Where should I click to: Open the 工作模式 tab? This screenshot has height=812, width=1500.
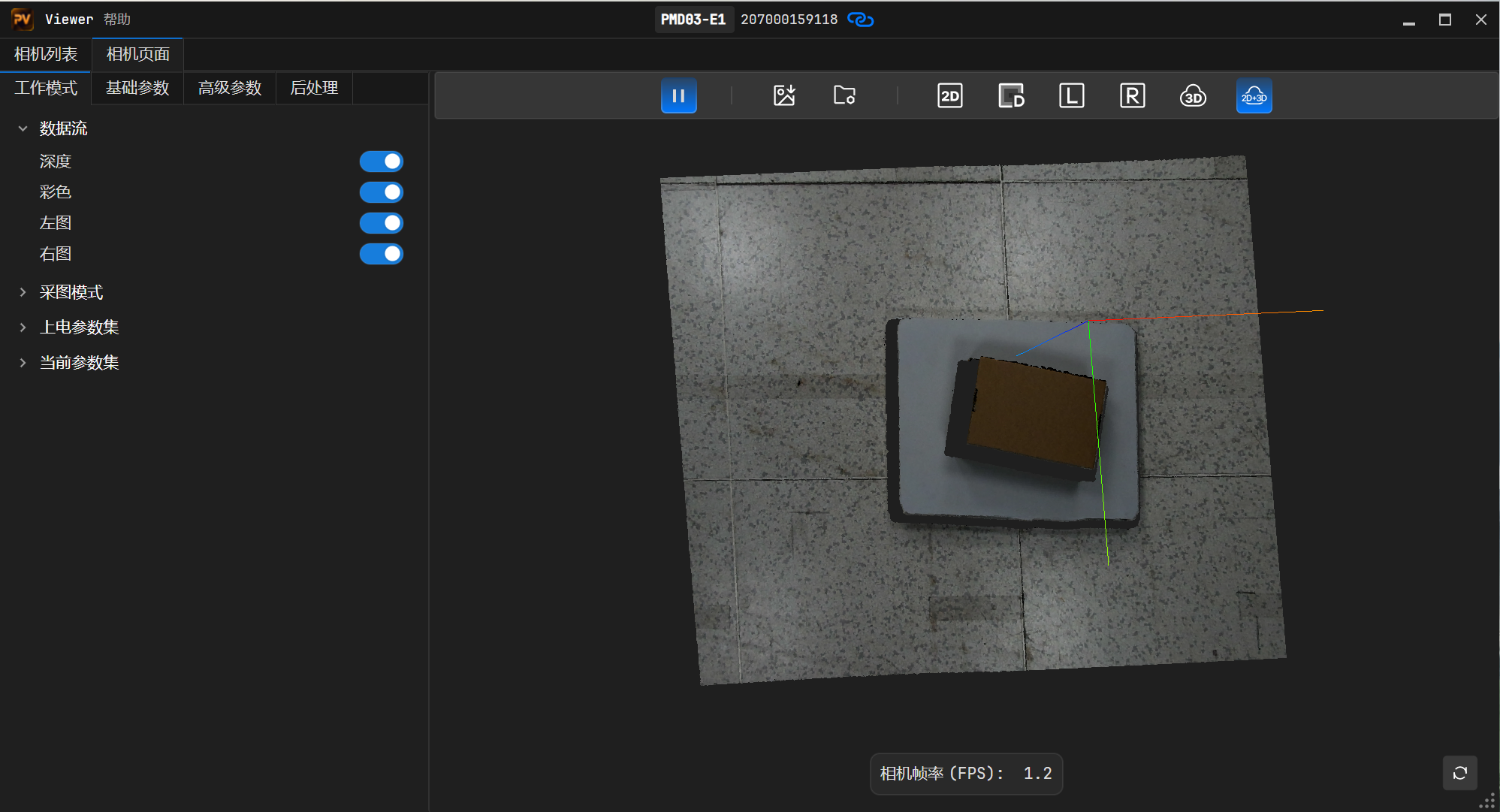pos(46,88)
